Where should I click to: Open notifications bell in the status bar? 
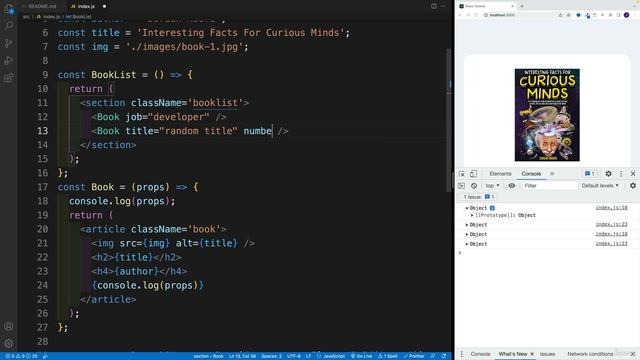click(444, 356)
